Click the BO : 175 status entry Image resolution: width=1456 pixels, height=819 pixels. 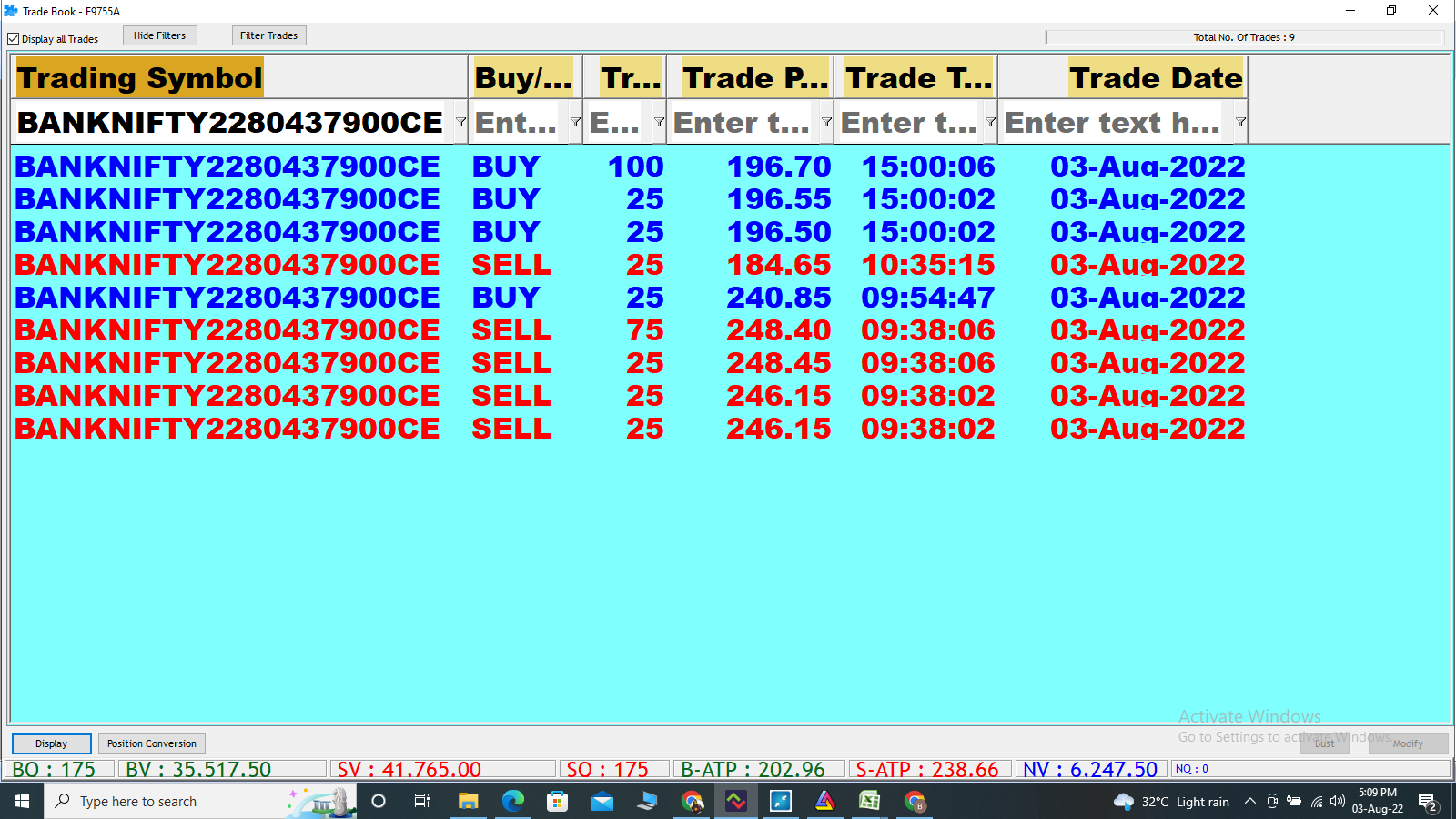[60, 769]
